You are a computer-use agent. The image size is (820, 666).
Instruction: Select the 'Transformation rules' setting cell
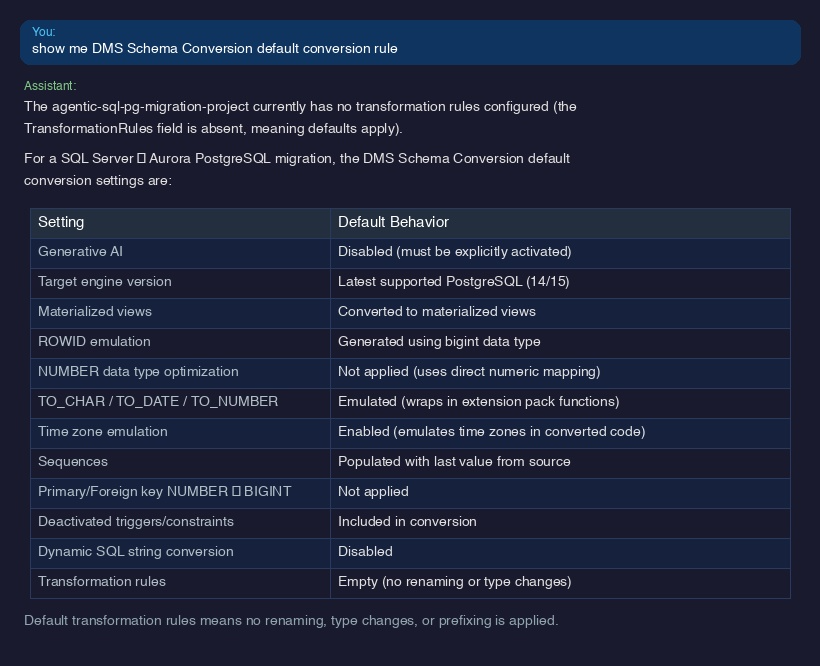[180, 583]
